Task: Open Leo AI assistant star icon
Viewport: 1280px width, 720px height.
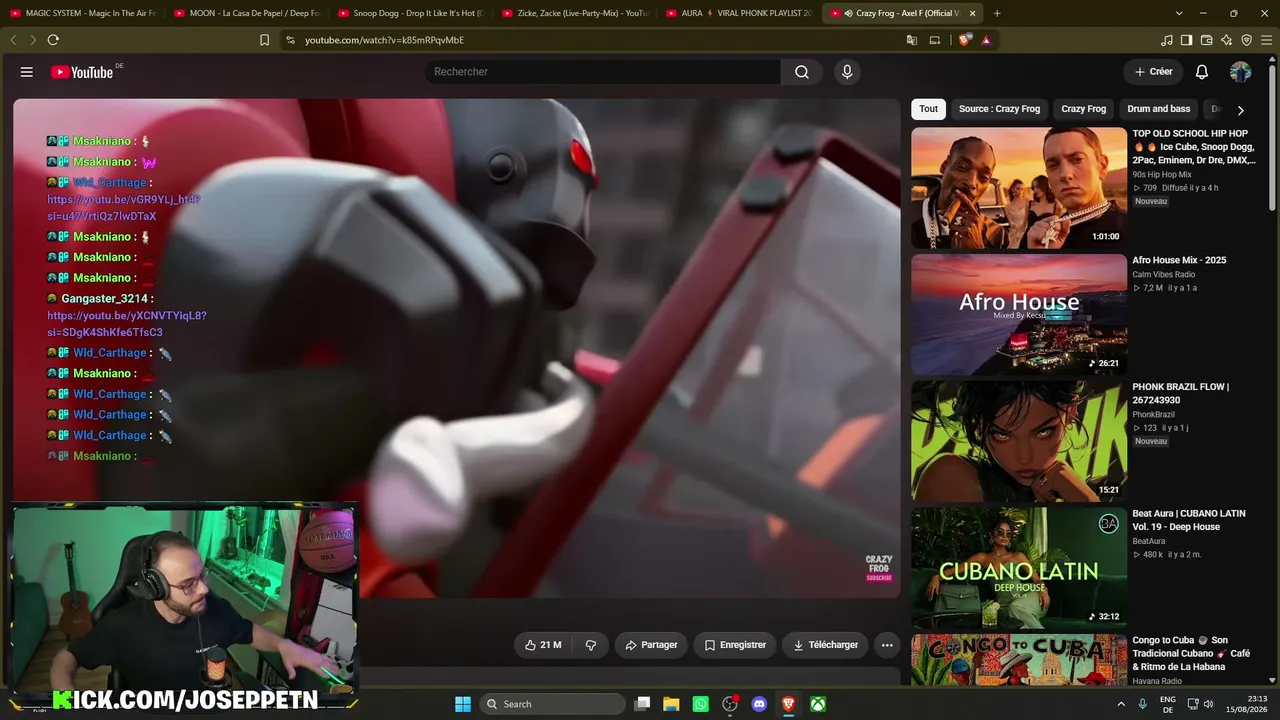Action: coord(1226,40)
